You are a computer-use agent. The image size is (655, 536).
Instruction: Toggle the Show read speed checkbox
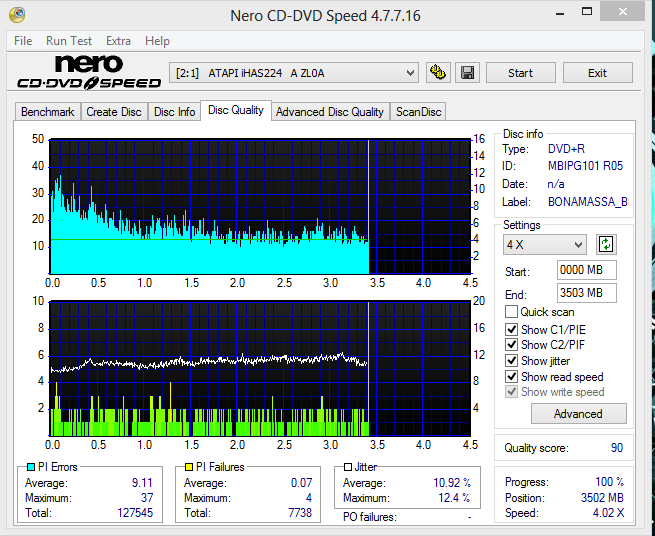pyautogui.click(x=511, y=376)
